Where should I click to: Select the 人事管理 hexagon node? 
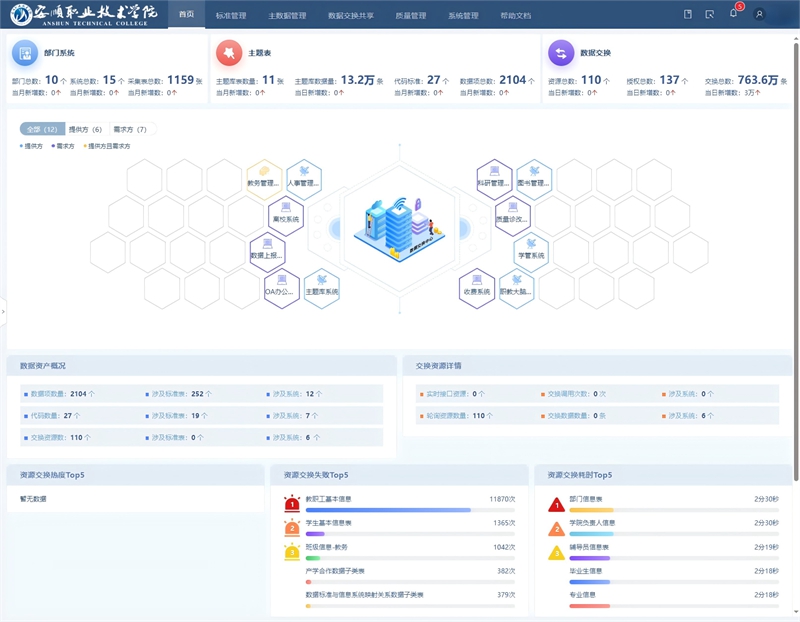point(304,179)
